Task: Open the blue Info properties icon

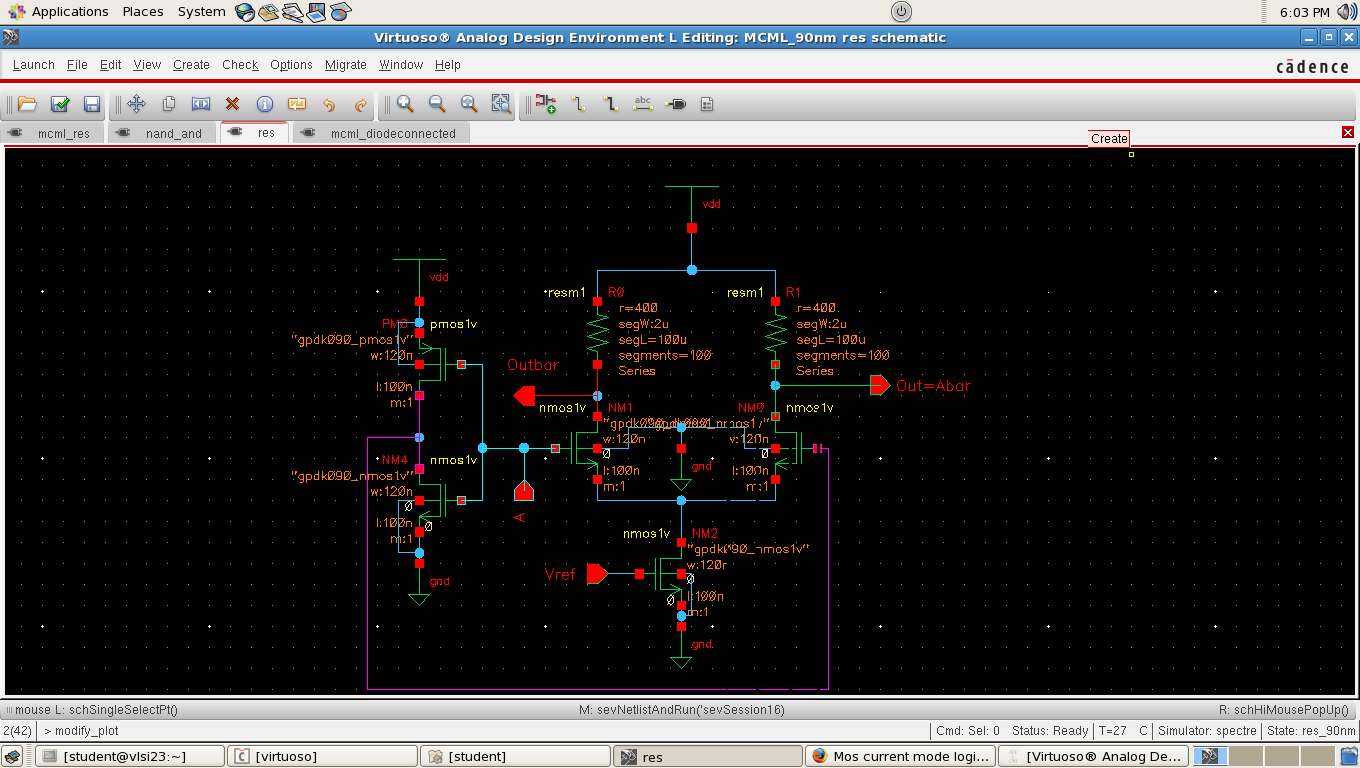Action: (265, 104)
